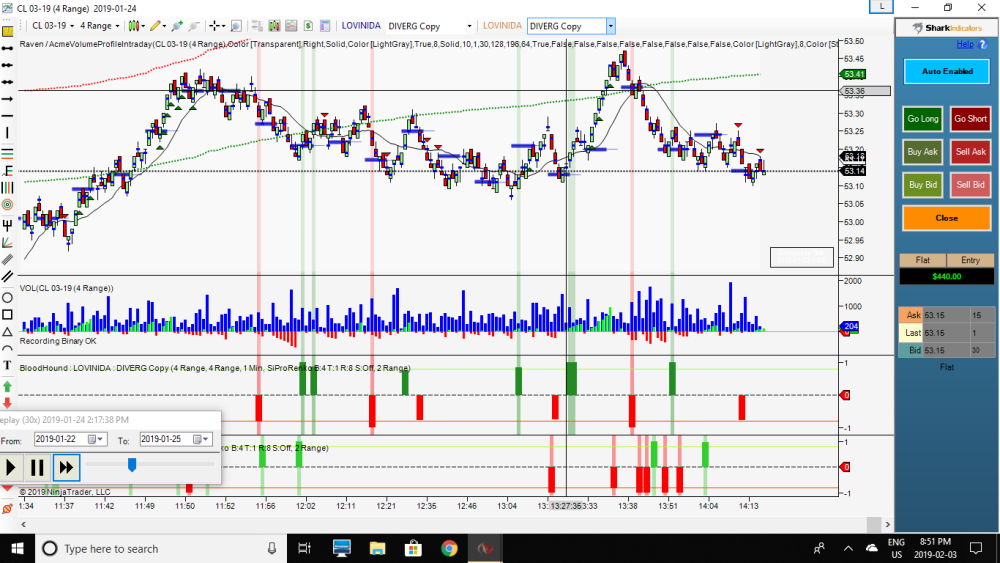
Task: Select the drawing tools pencil icon
Action: tap(157, 26)
